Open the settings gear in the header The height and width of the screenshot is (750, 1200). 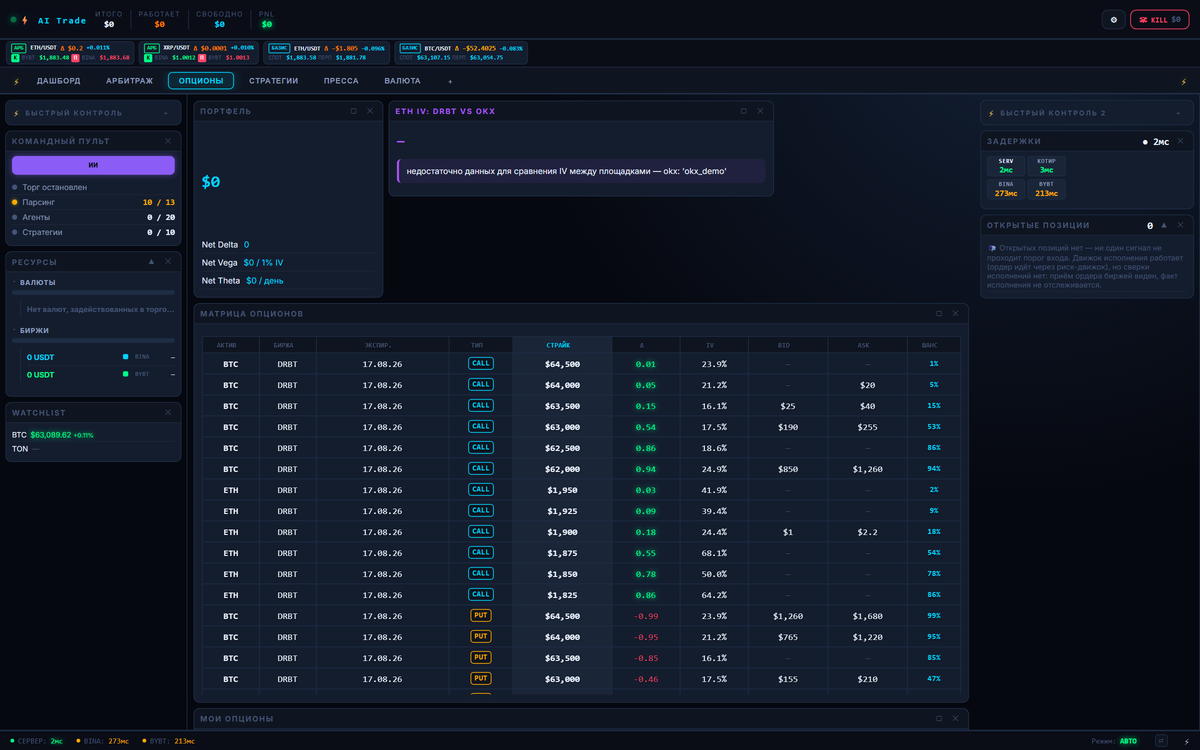[1113, 19]
